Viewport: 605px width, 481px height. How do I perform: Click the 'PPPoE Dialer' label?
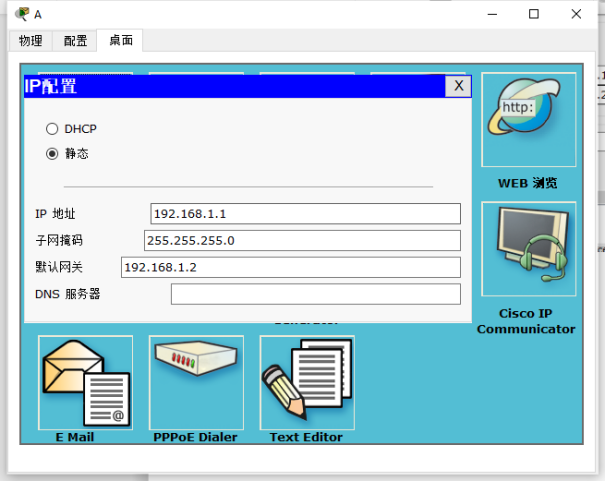pyautogui.click(x=195, y=437)
